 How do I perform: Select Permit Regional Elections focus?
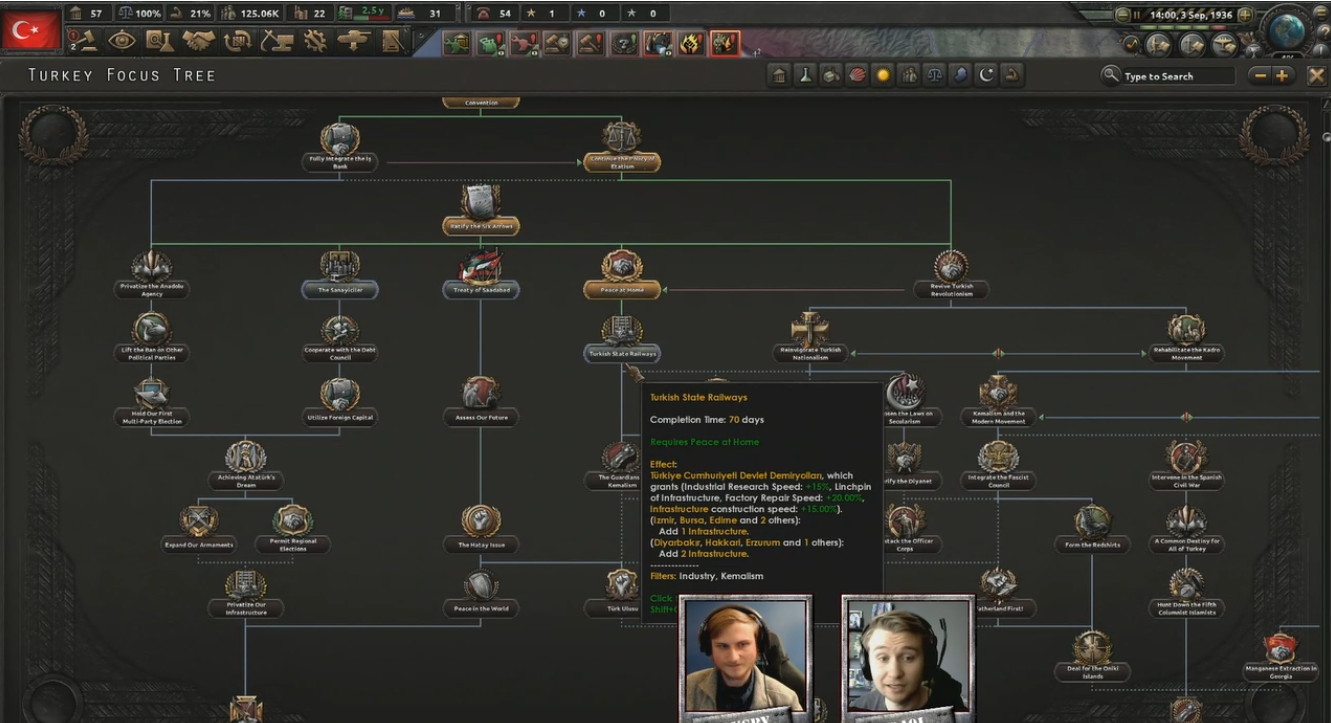click(292, 530)
